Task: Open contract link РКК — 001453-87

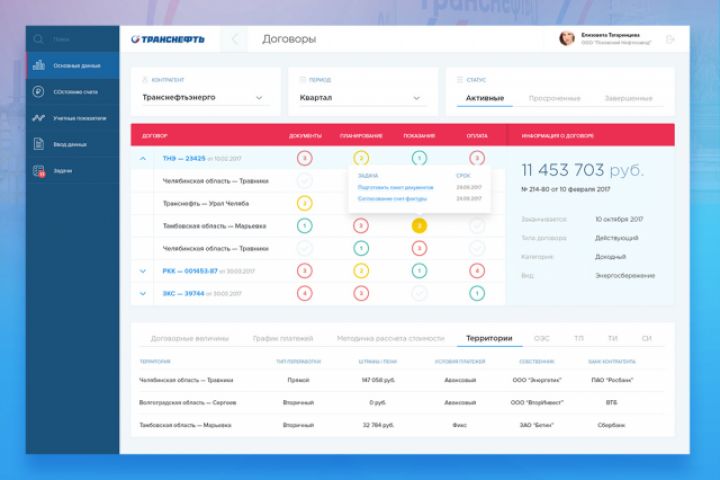Action: (190, 271)
